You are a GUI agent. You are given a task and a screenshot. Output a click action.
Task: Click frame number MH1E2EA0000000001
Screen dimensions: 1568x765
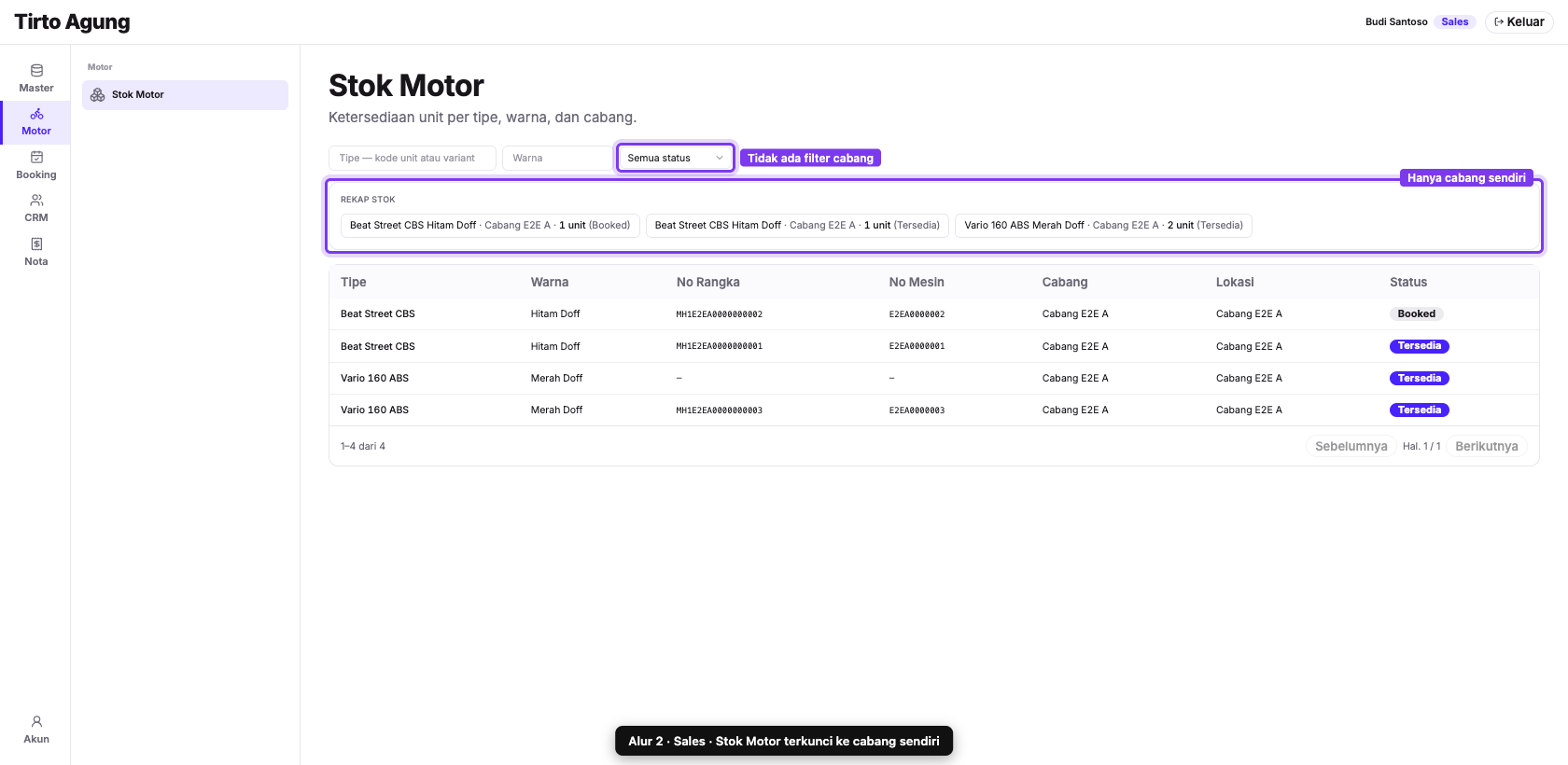[719, 347]
